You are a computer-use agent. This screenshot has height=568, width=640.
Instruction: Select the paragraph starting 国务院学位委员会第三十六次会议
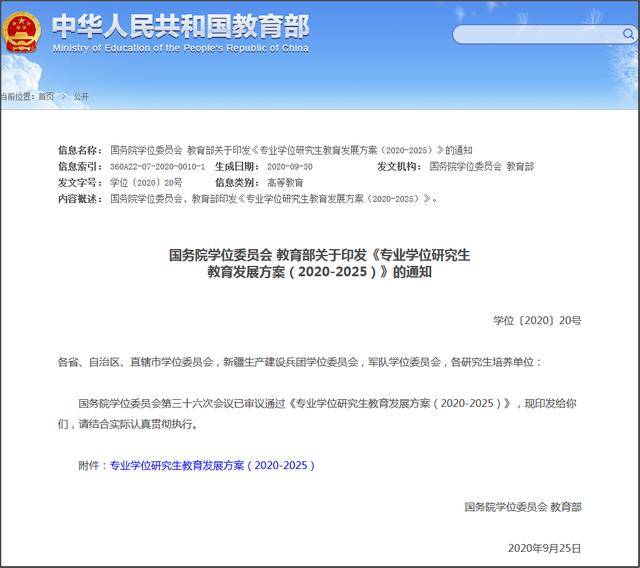tap(317, 413)
